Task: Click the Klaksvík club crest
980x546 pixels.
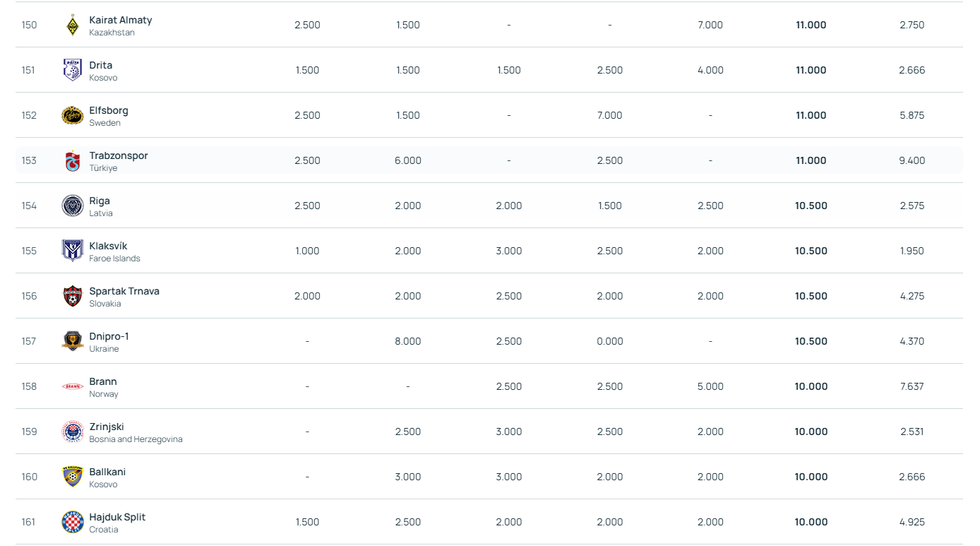Action: (72, 251)
